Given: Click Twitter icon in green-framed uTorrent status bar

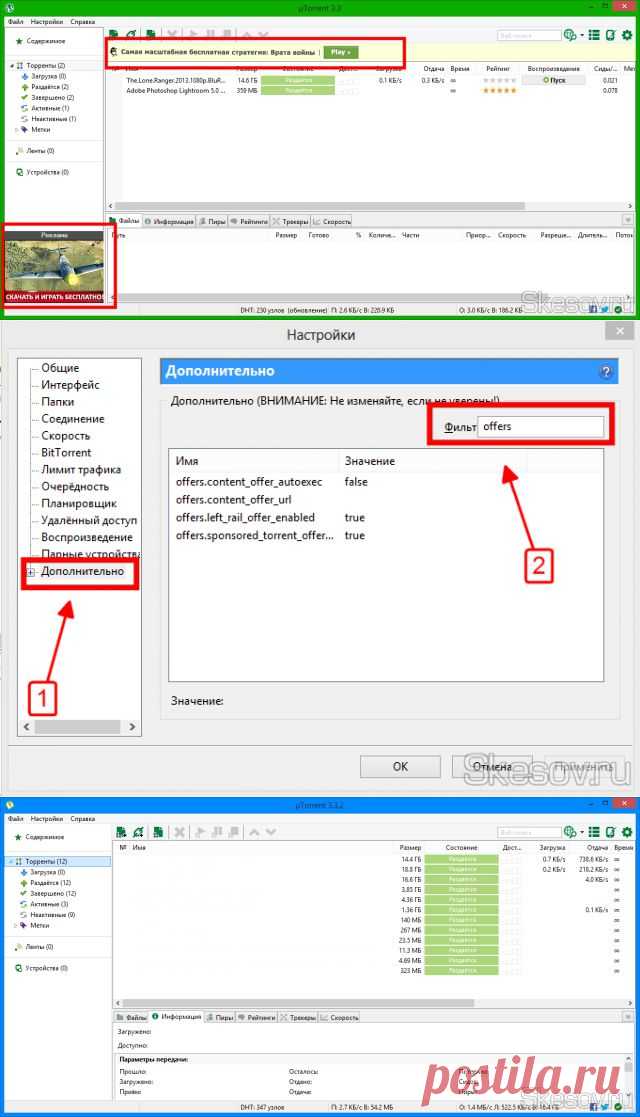Looking at the screenshot, I should pyautogui.click(x=605, y=310).
